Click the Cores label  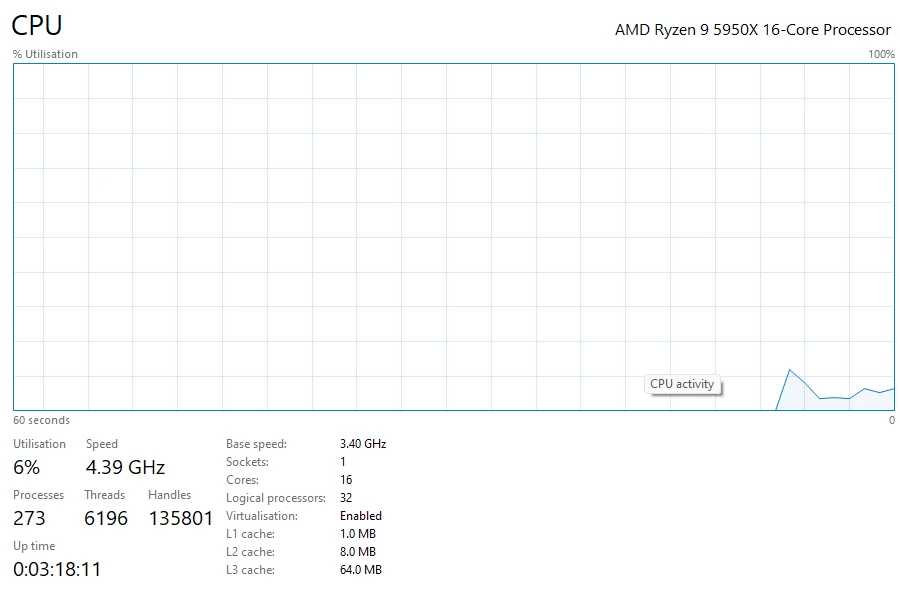pyautogui.click(x=242, y=480)
